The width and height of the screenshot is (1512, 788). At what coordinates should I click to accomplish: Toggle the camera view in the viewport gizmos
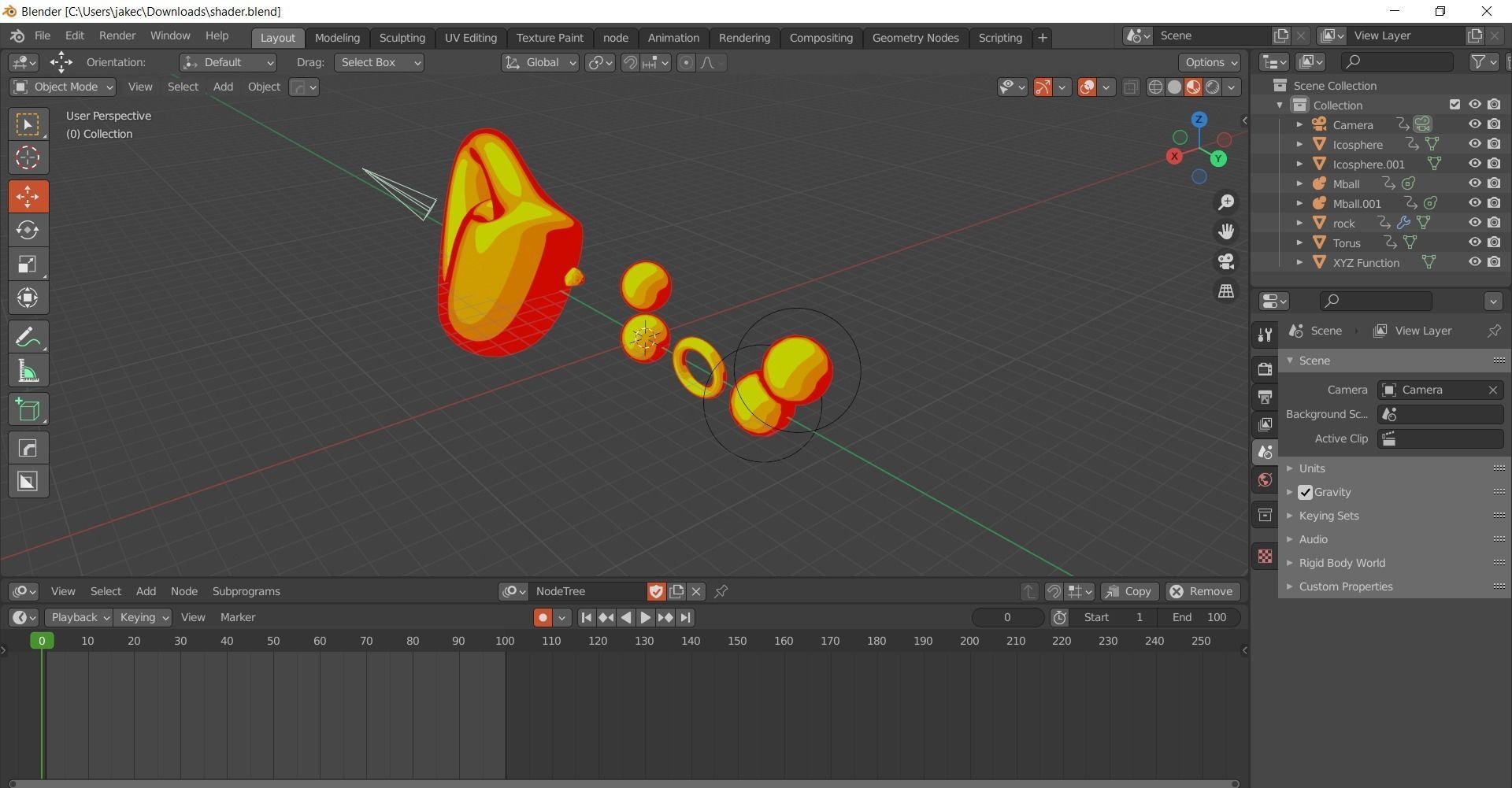[1226, 261]
